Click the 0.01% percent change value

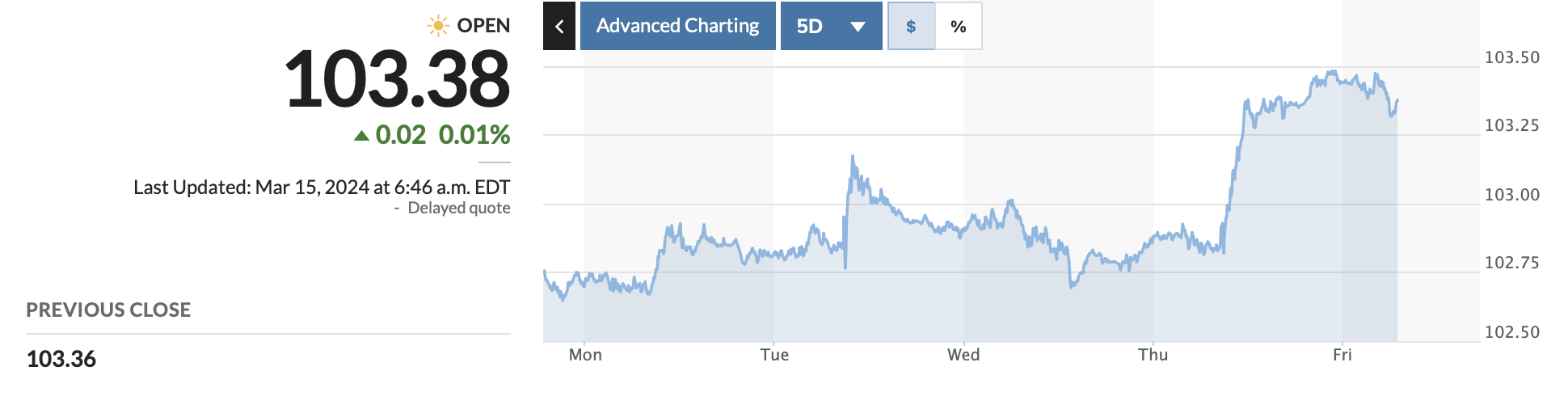coord(474,135)
